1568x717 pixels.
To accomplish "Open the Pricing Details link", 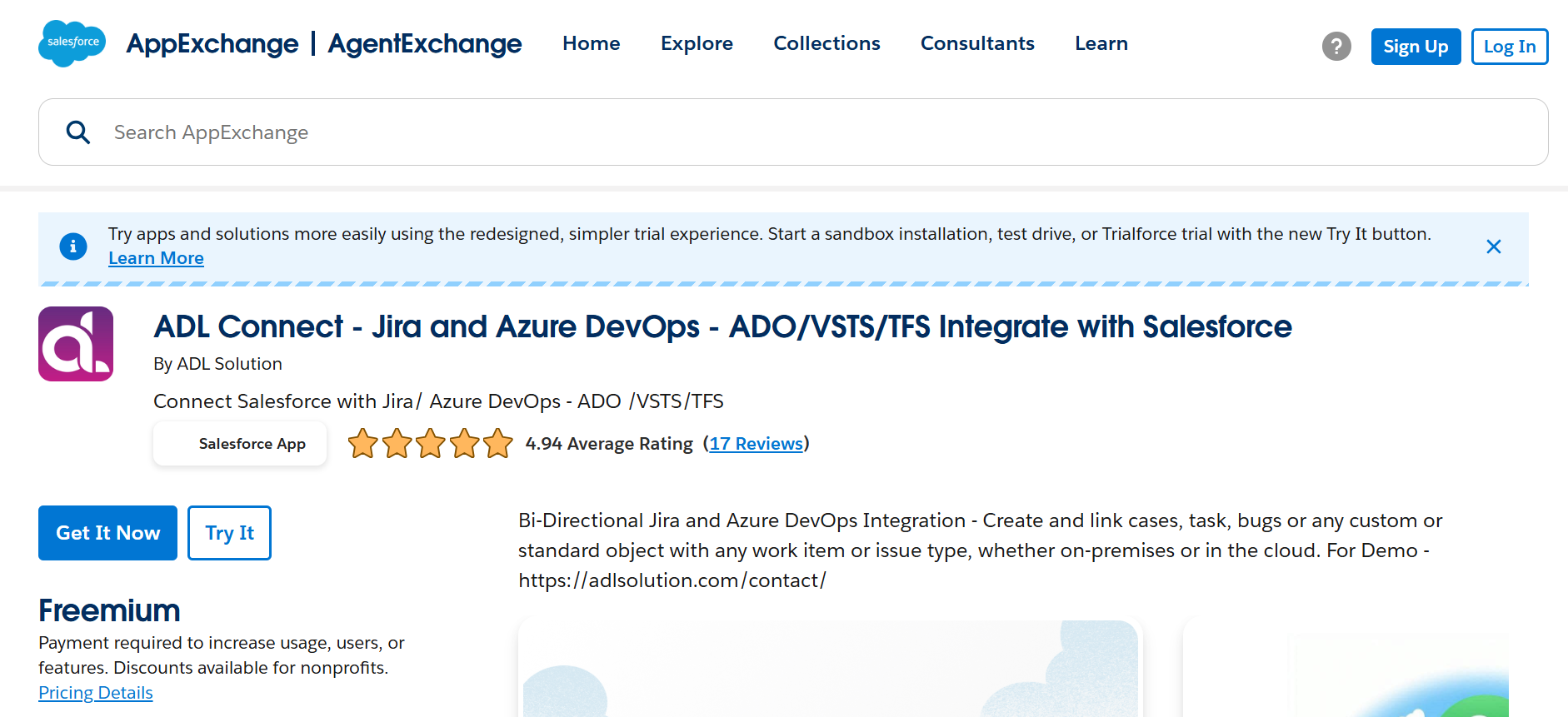I will [x=96, y=693].
